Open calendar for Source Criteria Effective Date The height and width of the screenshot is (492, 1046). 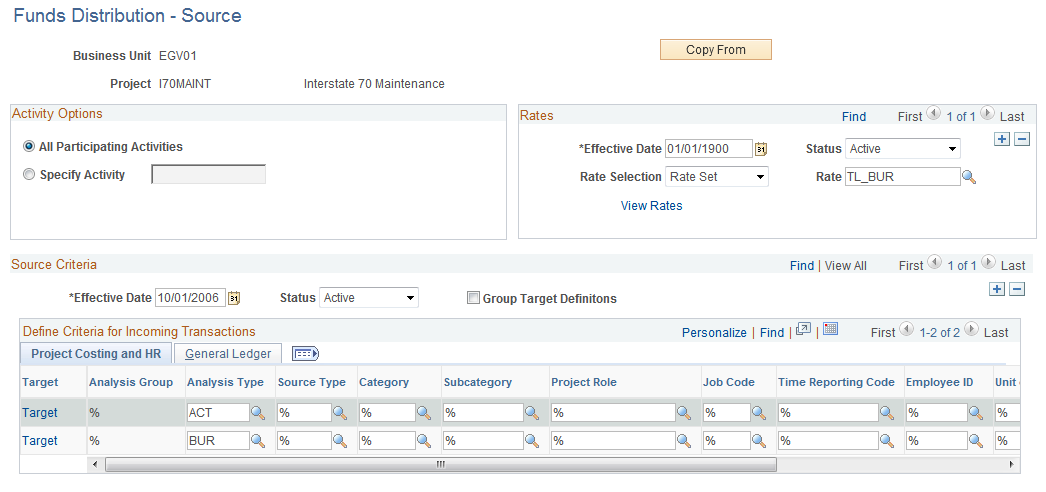click(x=233, y=298)
